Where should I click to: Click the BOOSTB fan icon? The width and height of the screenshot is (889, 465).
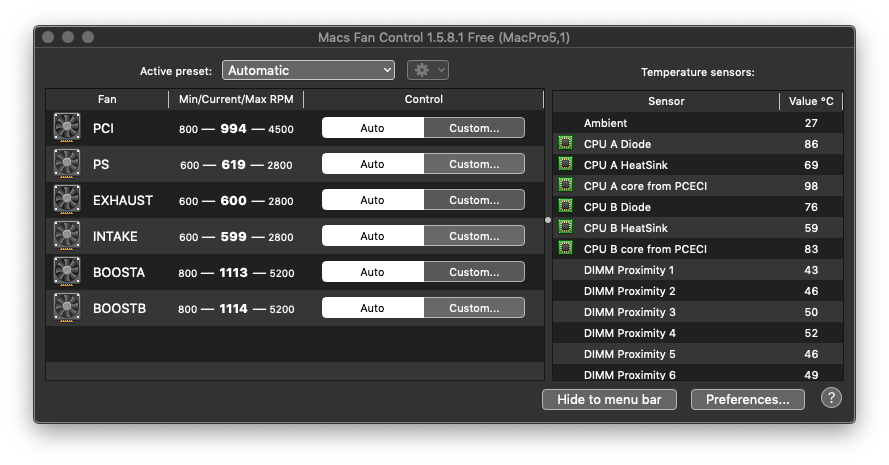coord(67,308)
